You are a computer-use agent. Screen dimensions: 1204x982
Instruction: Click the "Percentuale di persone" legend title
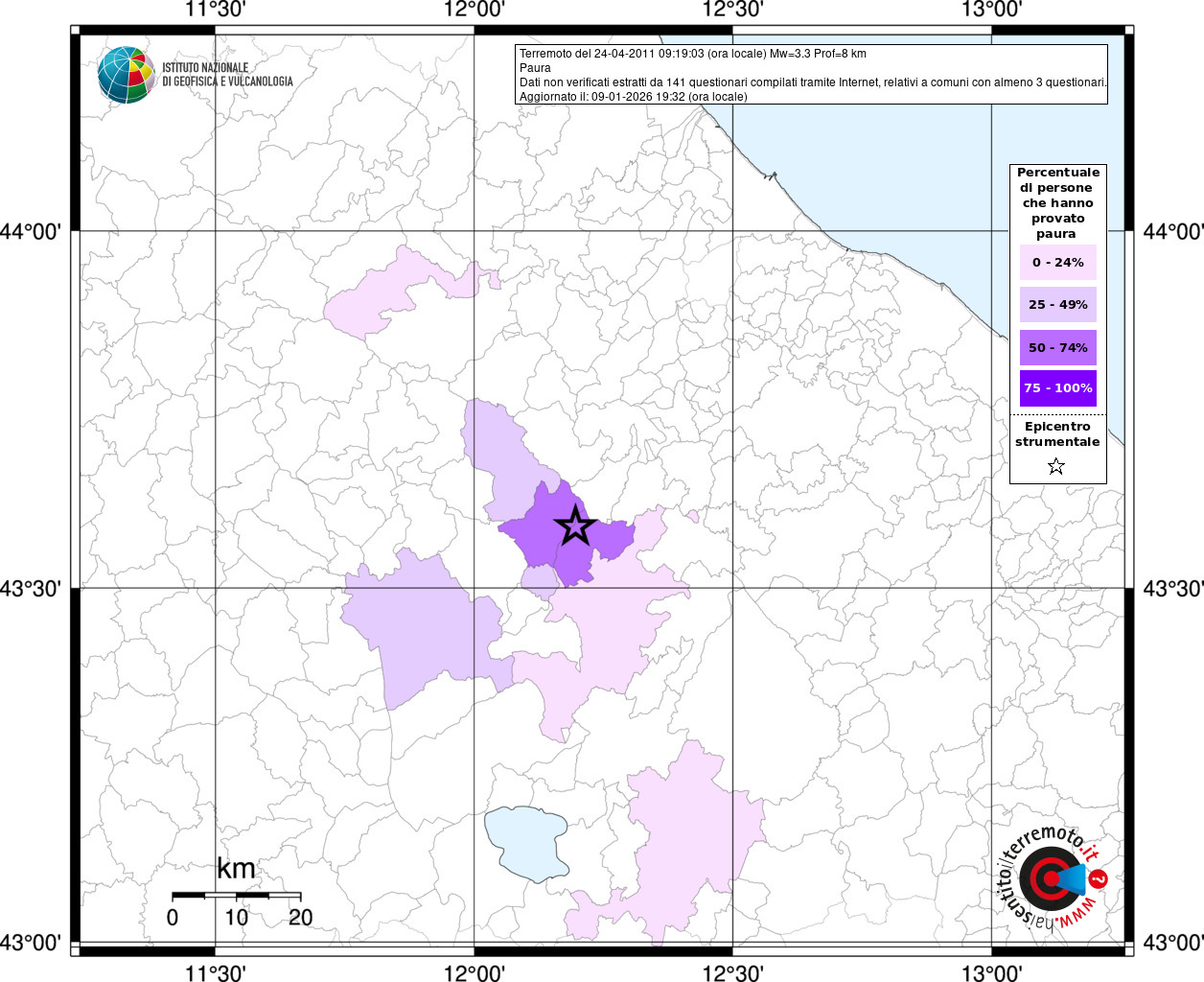(1057, 202)
